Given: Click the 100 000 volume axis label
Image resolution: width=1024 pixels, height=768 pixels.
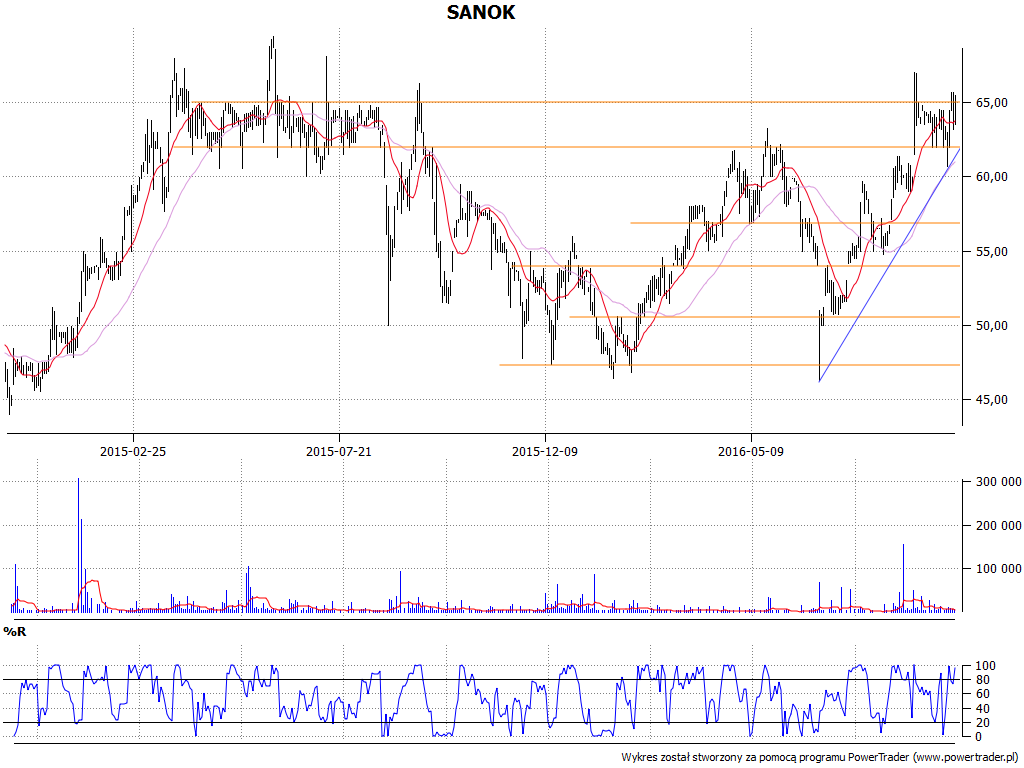Looking at the screenshot, I should pyautogui.click(x=998, y=569).
